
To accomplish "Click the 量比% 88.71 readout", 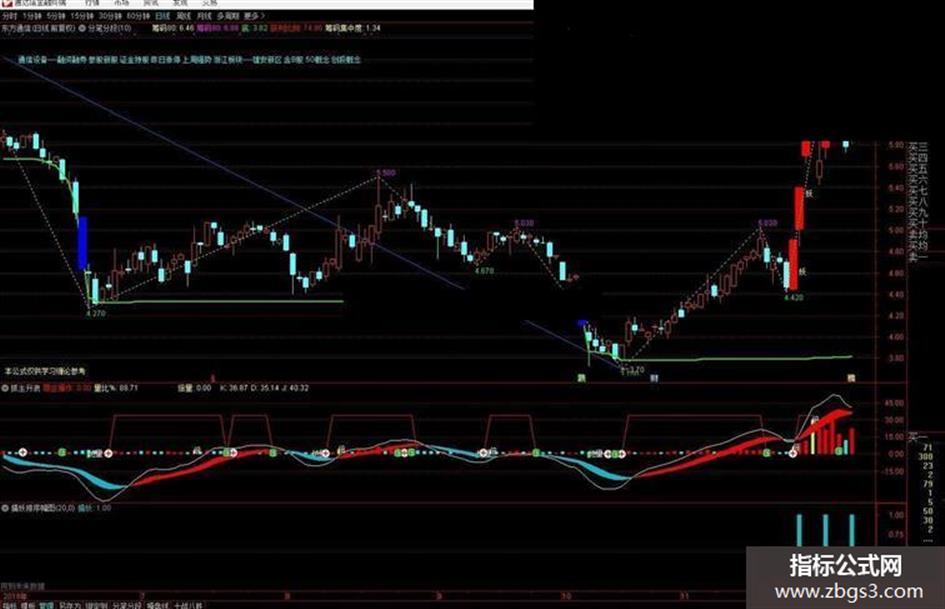I will [116, 388].
